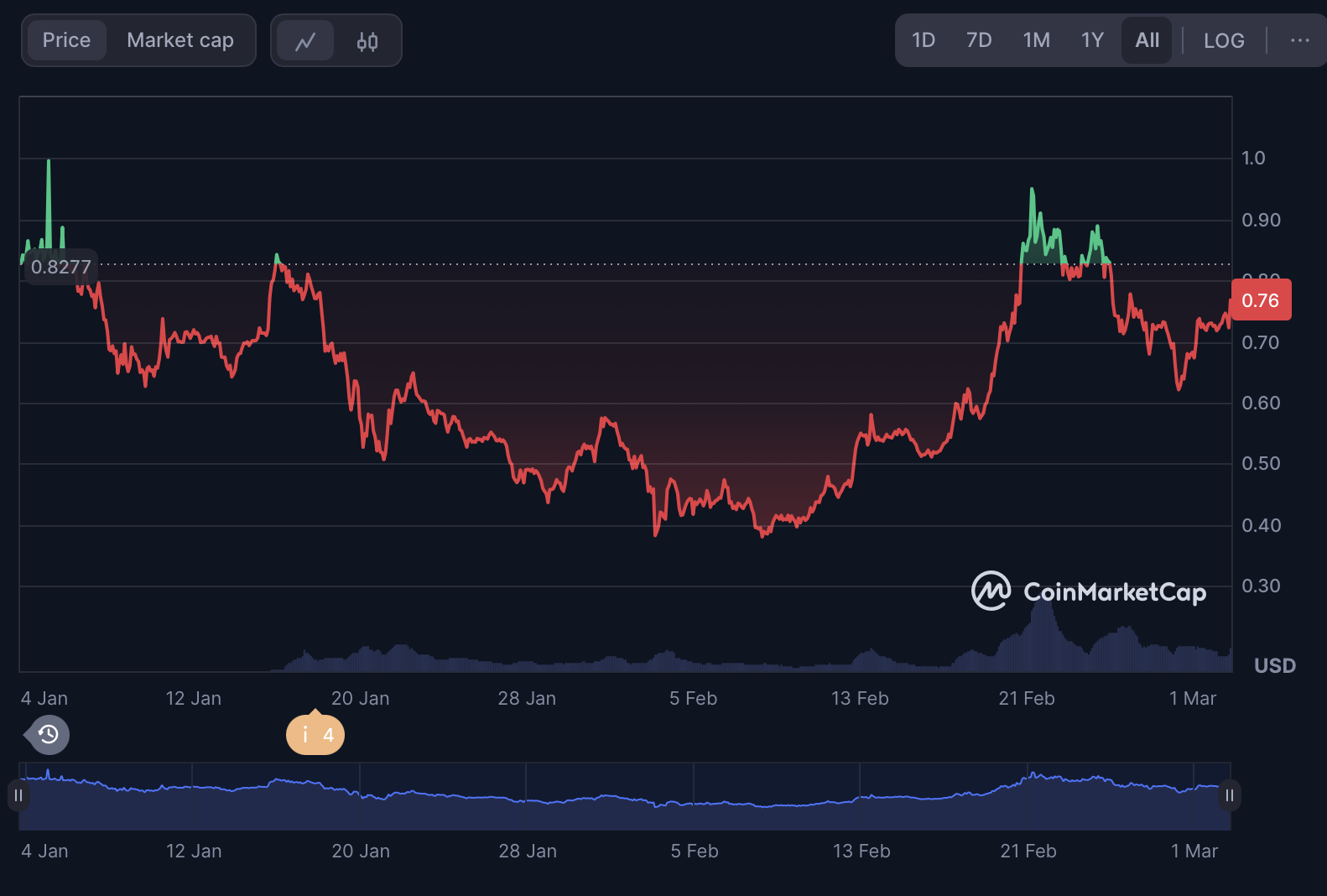Grab the left range slider handle
Viewport: 1327px width, 896px height.
(x=18, y=795)
